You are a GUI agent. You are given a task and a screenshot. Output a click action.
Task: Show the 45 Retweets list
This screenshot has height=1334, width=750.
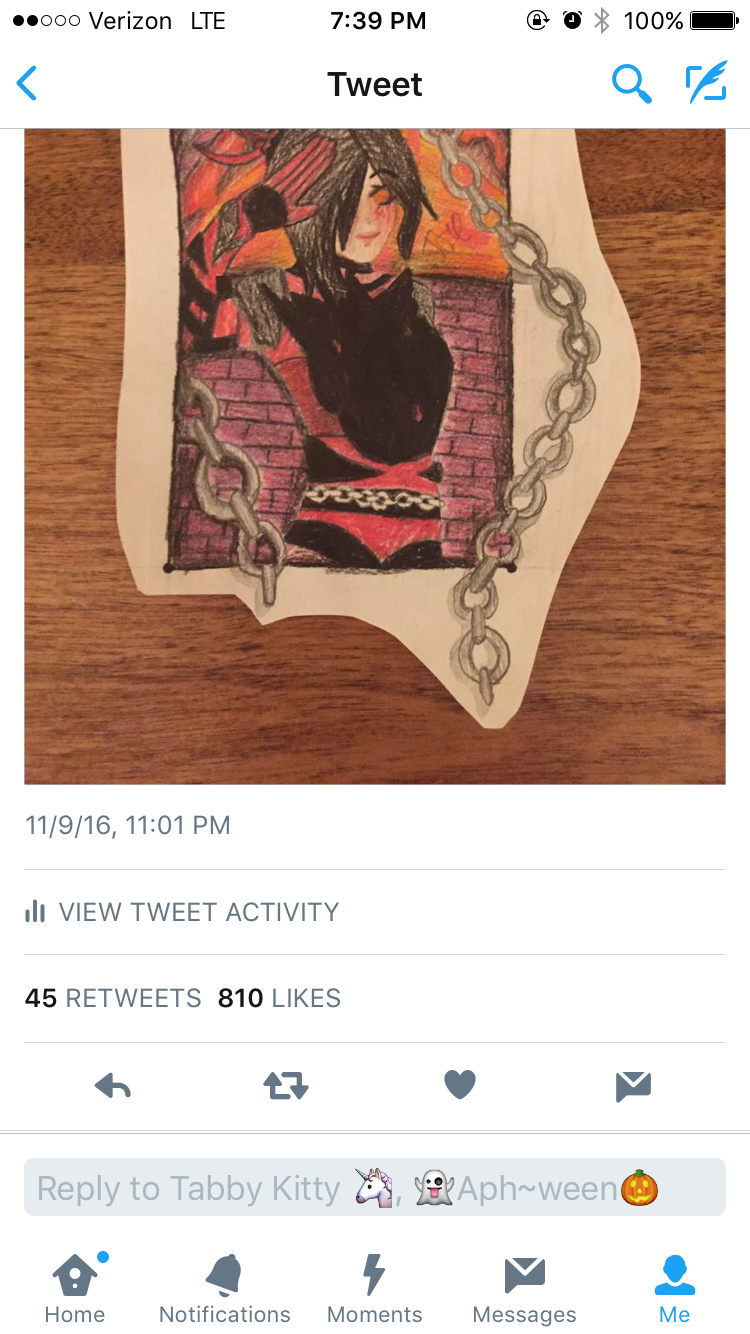(113, 998)
